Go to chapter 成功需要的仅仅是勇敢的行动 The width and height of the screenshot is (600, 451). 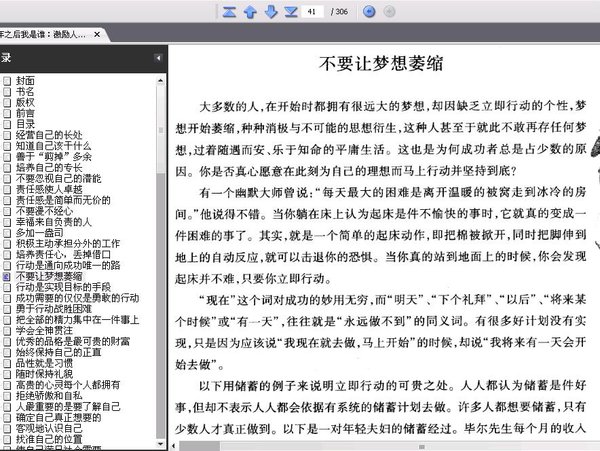pos(77,298)
